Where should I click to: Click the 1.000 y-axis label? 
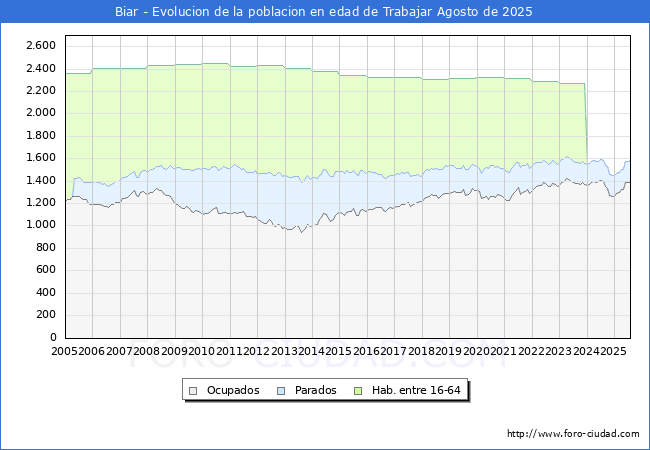coord(41,225)
